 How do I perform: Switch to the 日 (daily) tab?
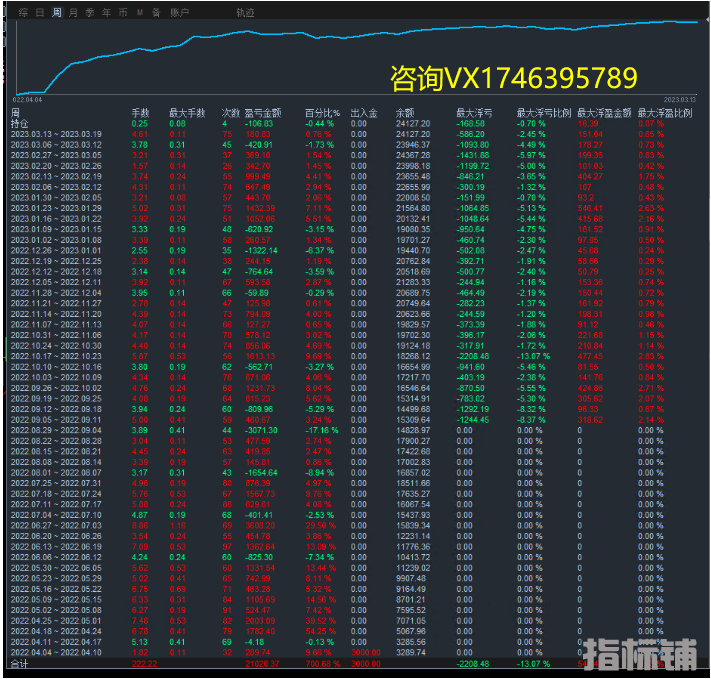[x=40, y=13]
